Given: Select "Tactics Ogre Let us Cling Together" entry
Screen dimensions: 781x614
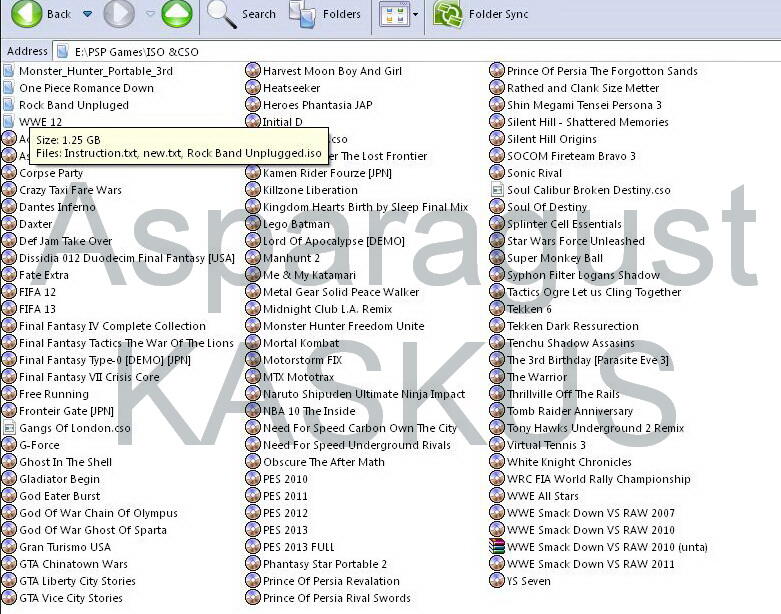Looking at the screenshot, I should point(586,292).
